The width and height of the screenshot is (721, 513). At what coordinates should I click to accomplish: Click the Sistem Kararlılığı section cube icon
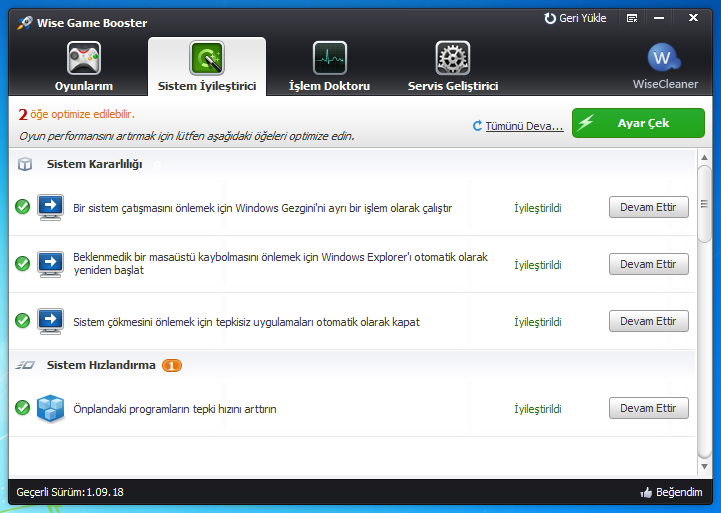pyautogui.click(x=25, y=164)
